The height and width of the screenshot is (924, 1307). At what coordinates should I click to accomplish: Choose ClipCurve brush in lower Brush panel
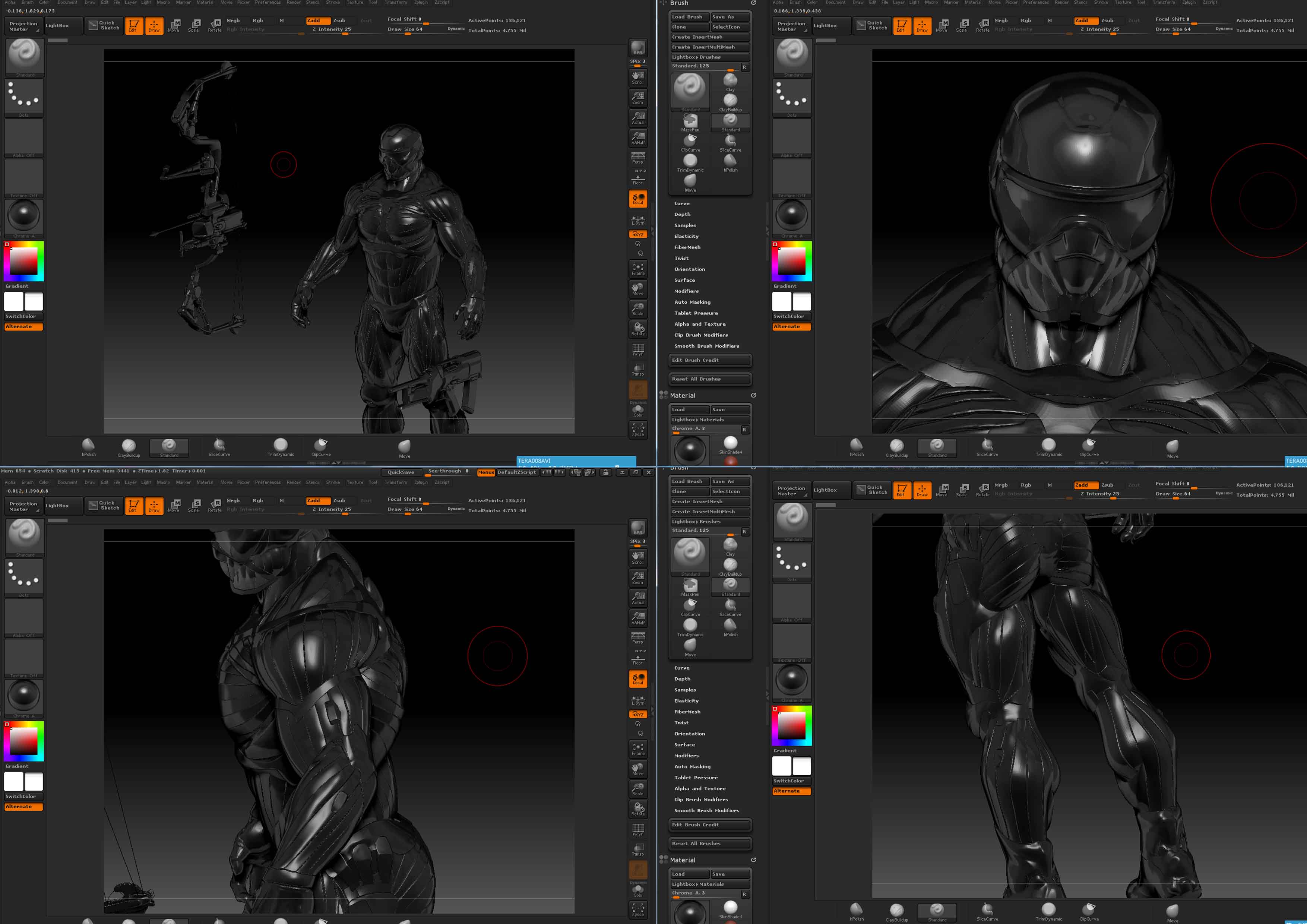(690, 607)
